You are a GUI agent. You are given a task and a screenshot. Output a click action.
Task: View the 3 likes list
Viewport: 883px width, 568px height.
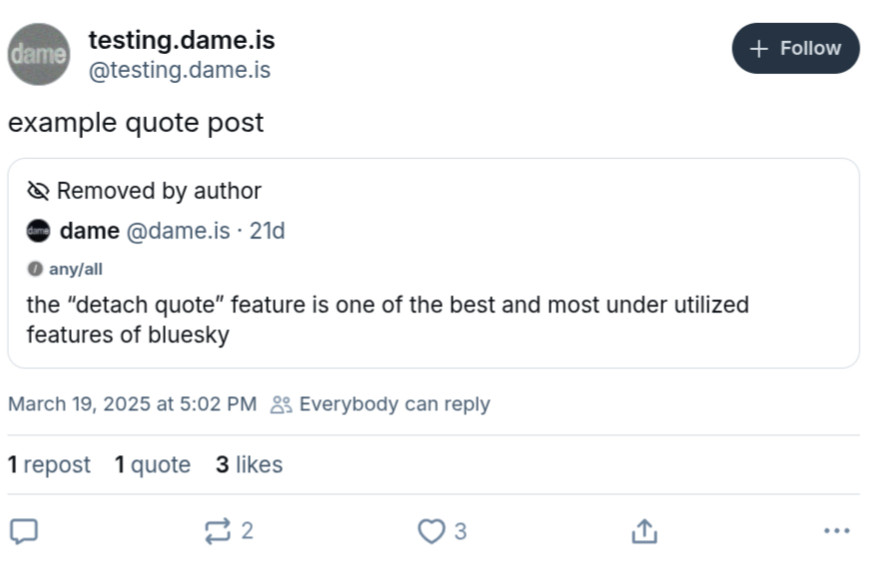[249, 465]
